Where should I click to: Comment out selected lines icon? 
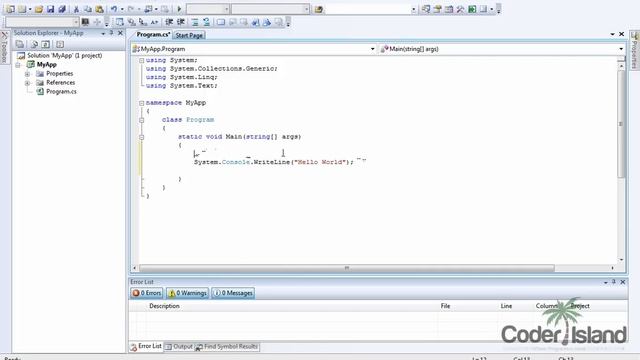coord(195,22)
